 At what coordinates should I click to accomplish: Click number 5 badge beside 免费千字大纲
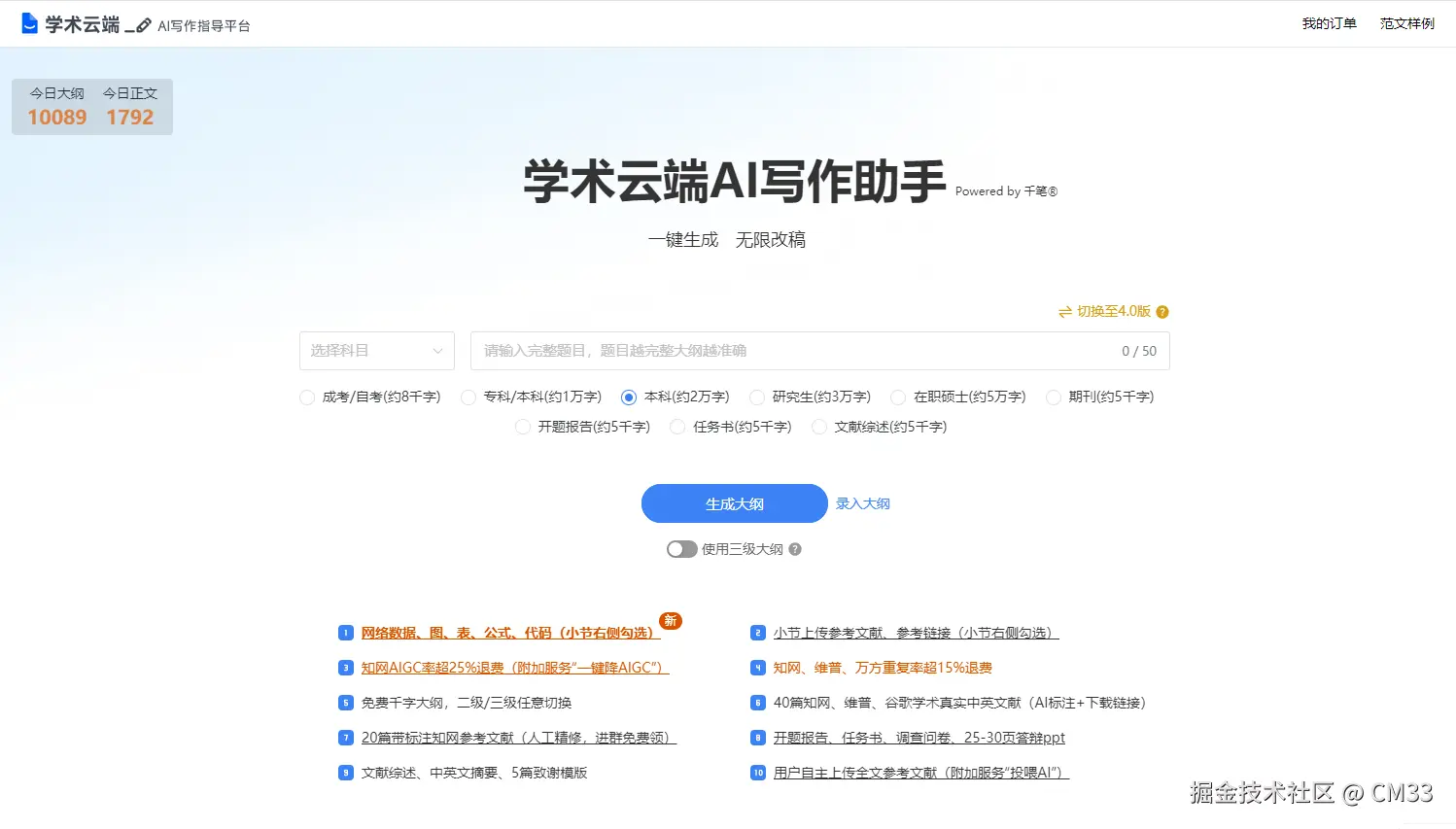click(x=345, y=703)
